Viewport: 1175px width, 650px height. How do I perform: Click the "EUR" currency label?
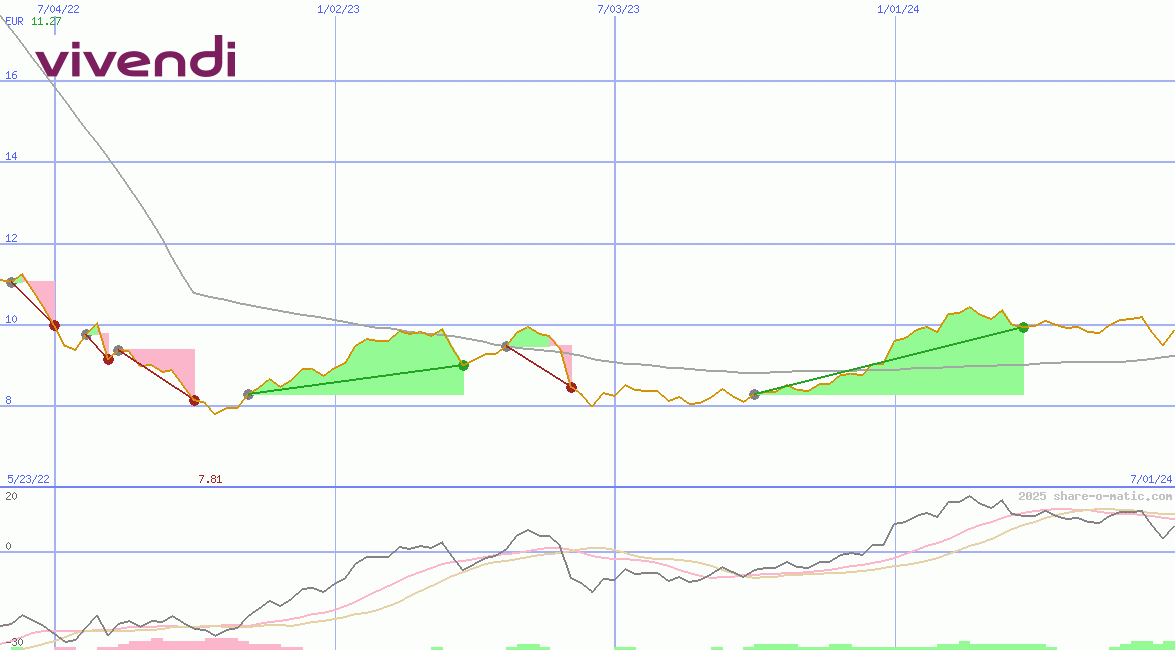[x=14, y=21]
